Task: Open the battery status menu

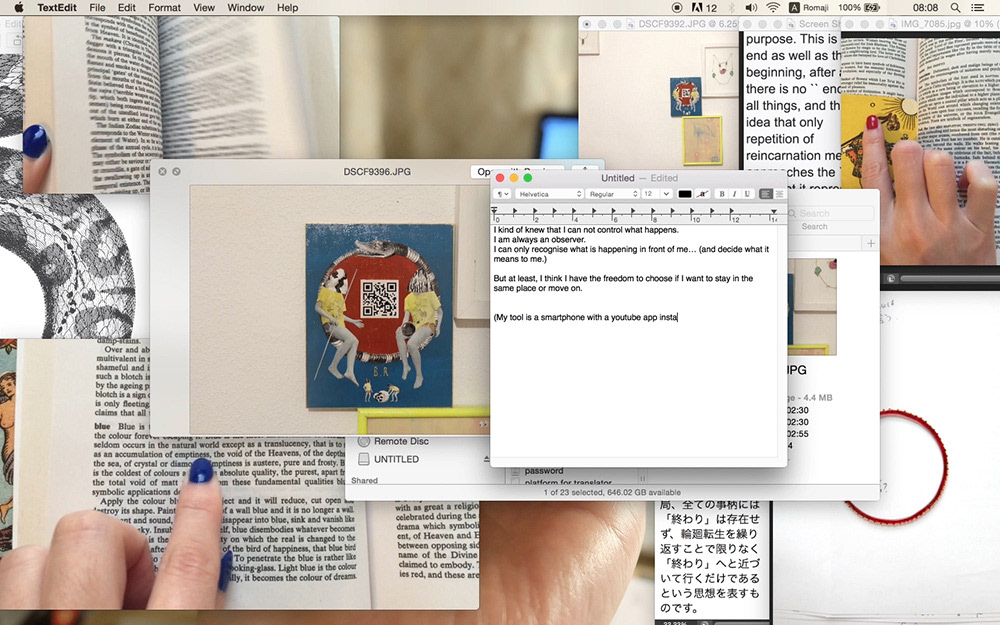Action: click(859, 8)
